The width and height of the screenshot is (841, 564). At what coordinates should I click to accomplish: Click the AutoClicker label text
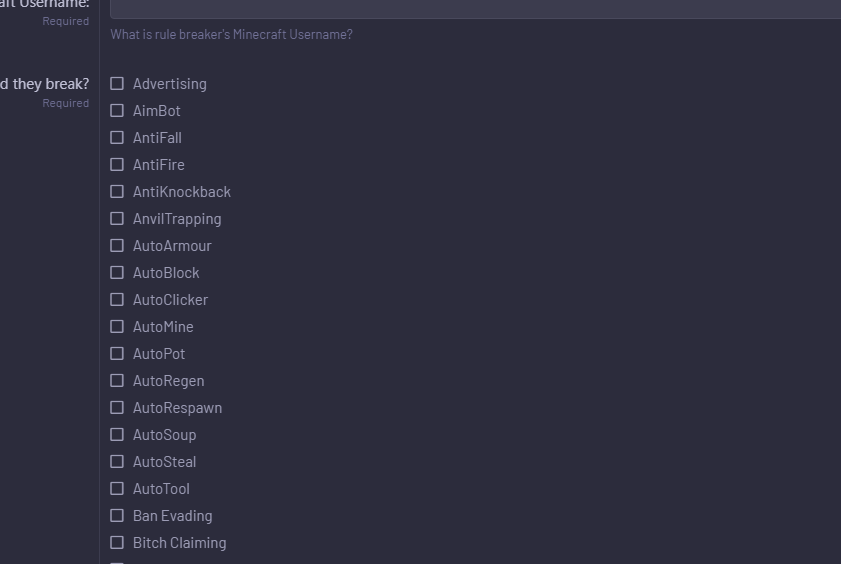point(171,300)
